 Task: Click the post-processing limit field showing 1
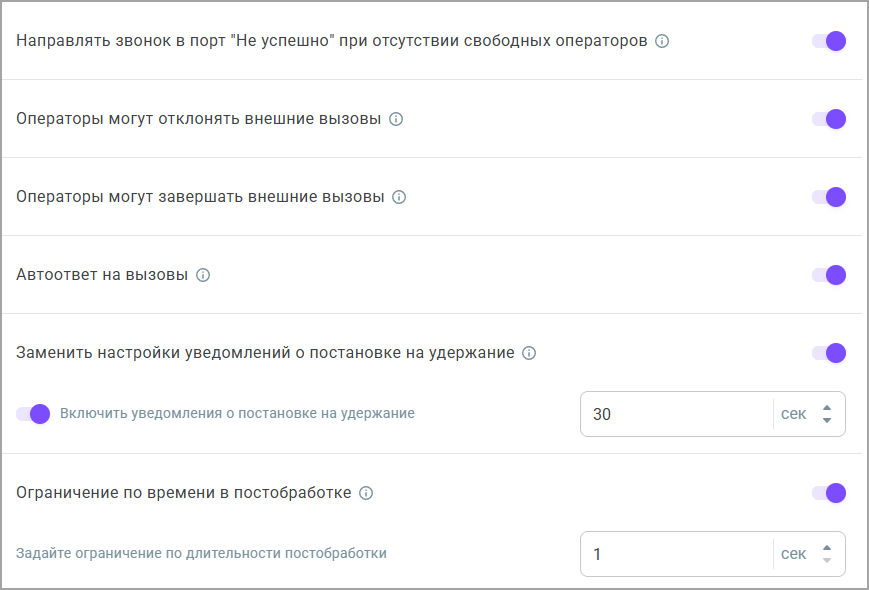pyautogui.click(x=670, y=553)
